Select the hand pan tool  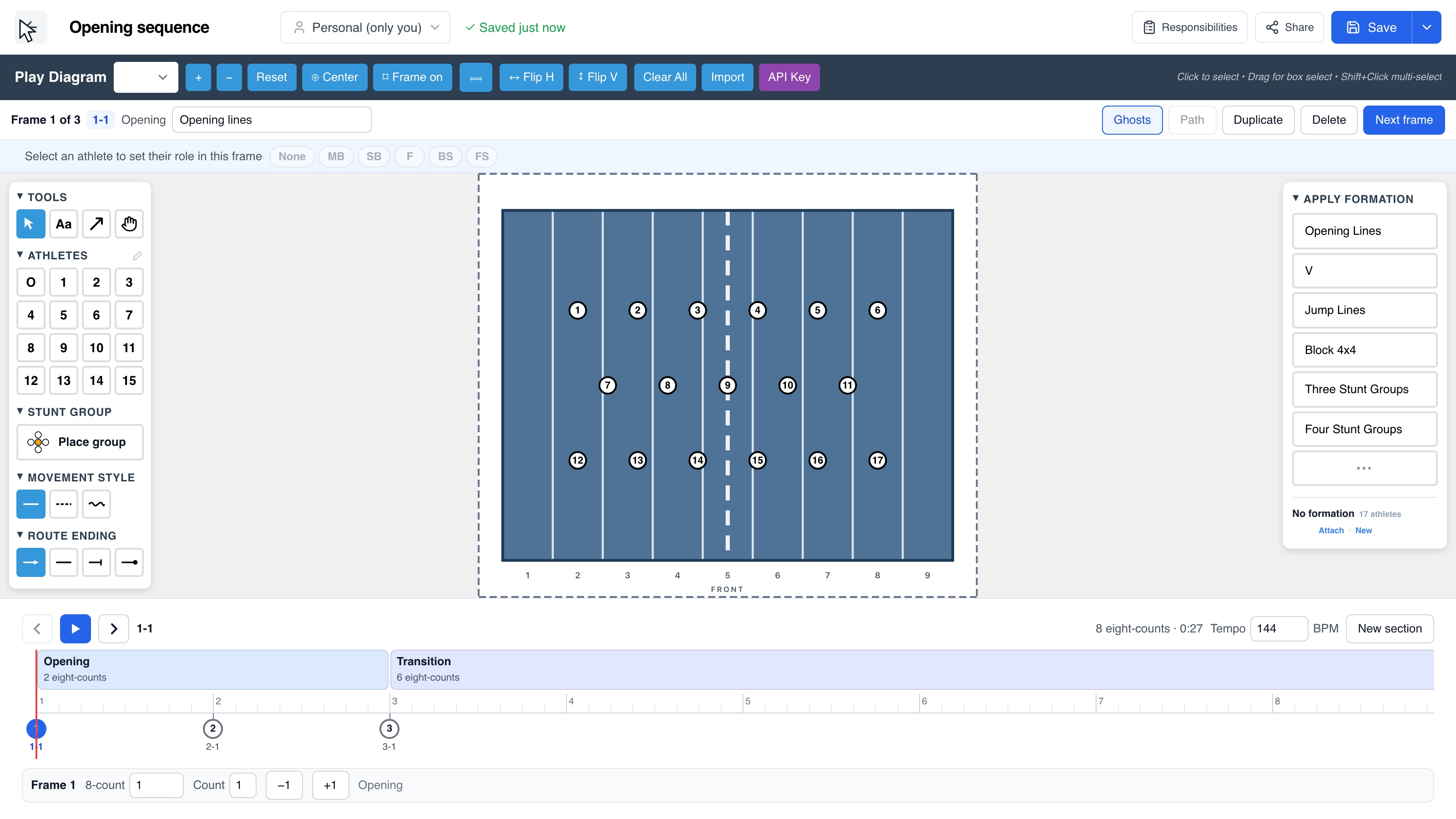[x=129, y=224]
